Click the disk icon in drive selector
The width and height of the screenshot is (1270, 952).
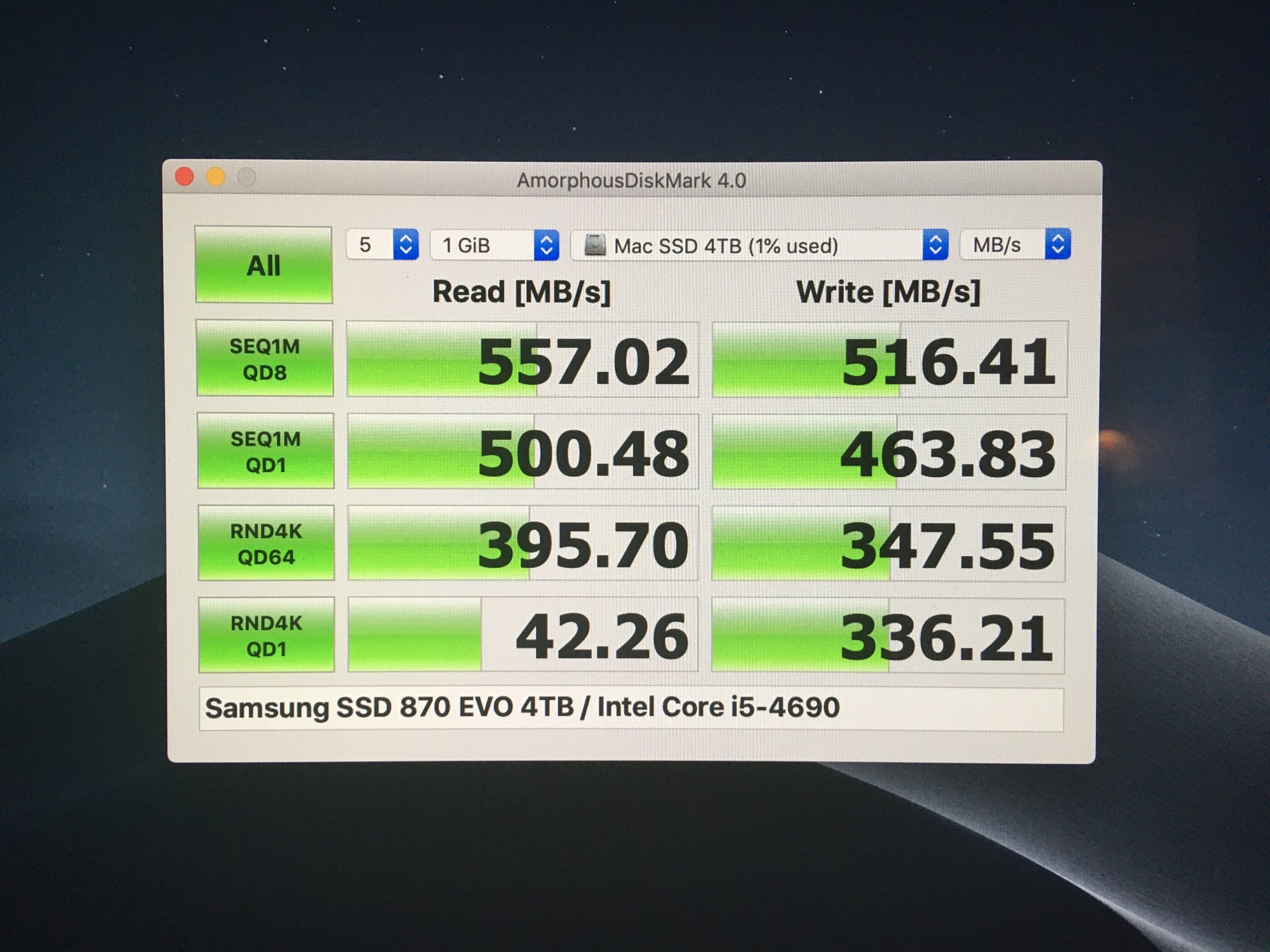click(595, 245)
